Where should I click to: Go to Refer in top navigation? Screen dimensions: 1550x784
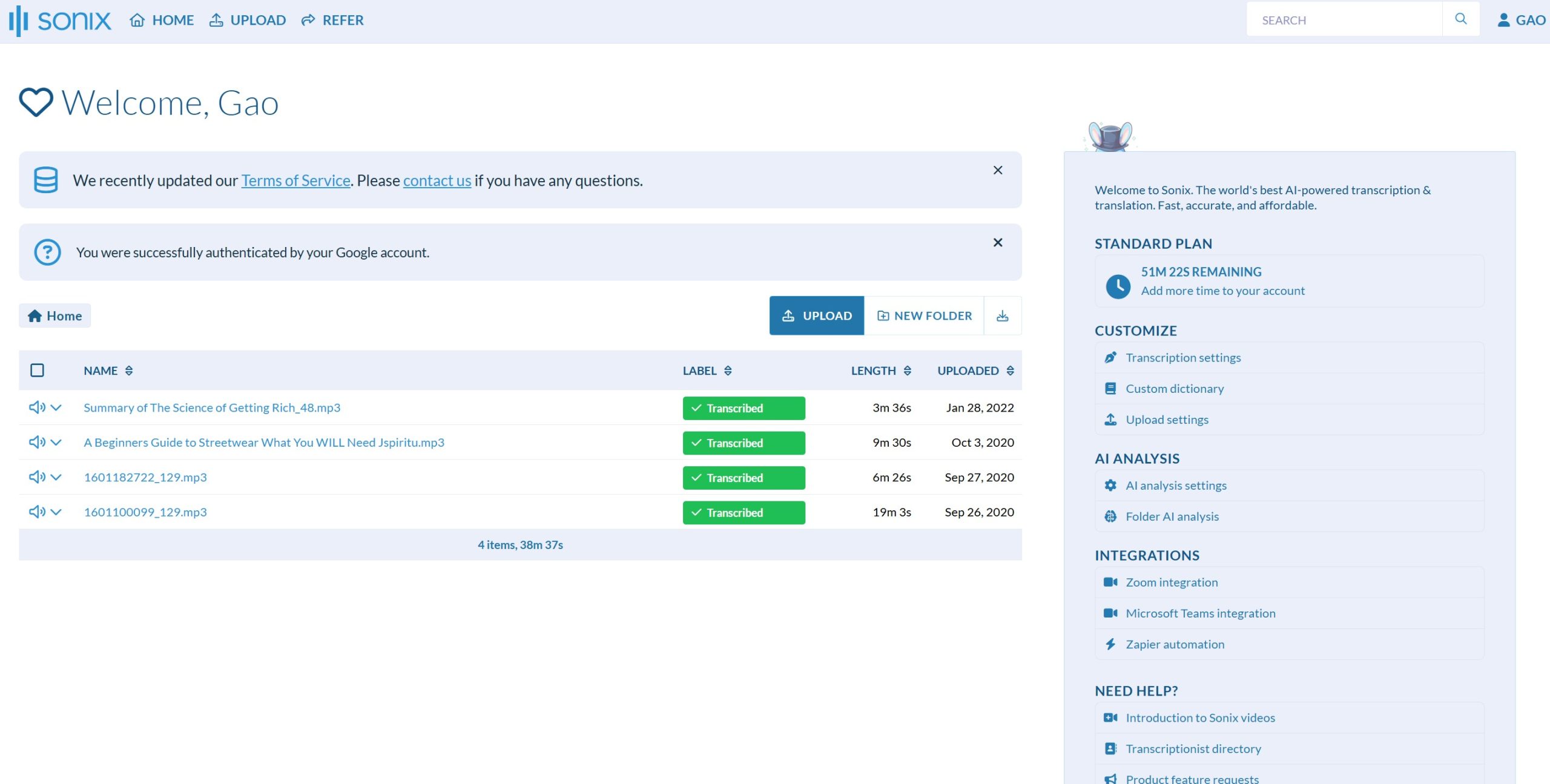click(332, 21)
